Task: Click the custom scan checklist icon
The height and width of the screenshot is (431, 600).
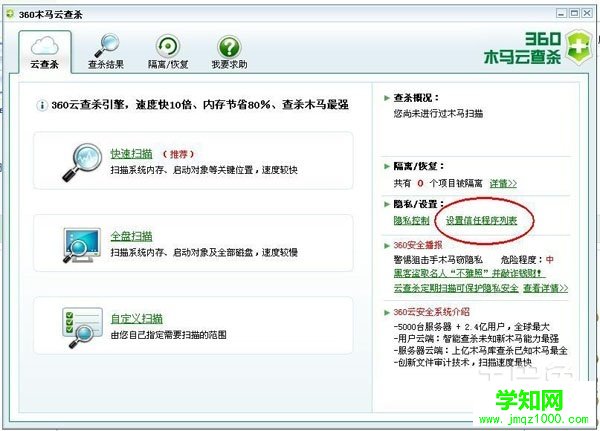Action: point(82,327)
